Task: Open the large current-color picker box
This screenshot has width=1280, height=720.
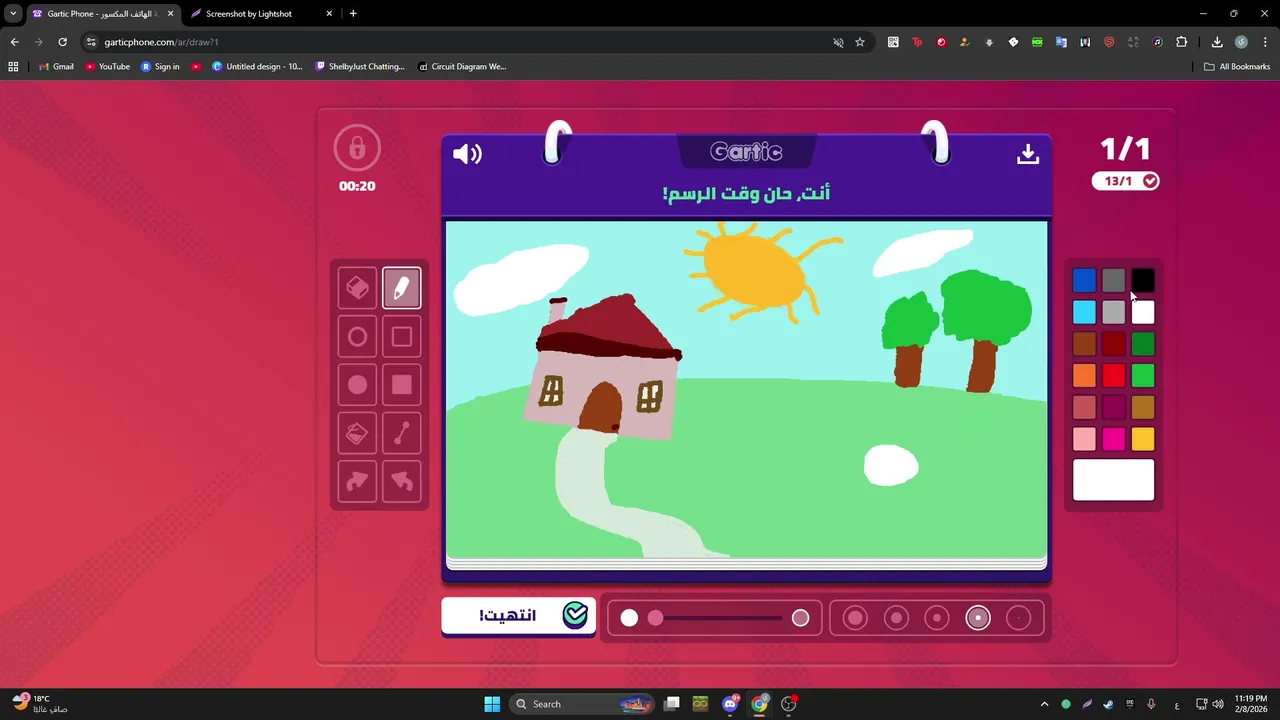Action: [1113, 480]
